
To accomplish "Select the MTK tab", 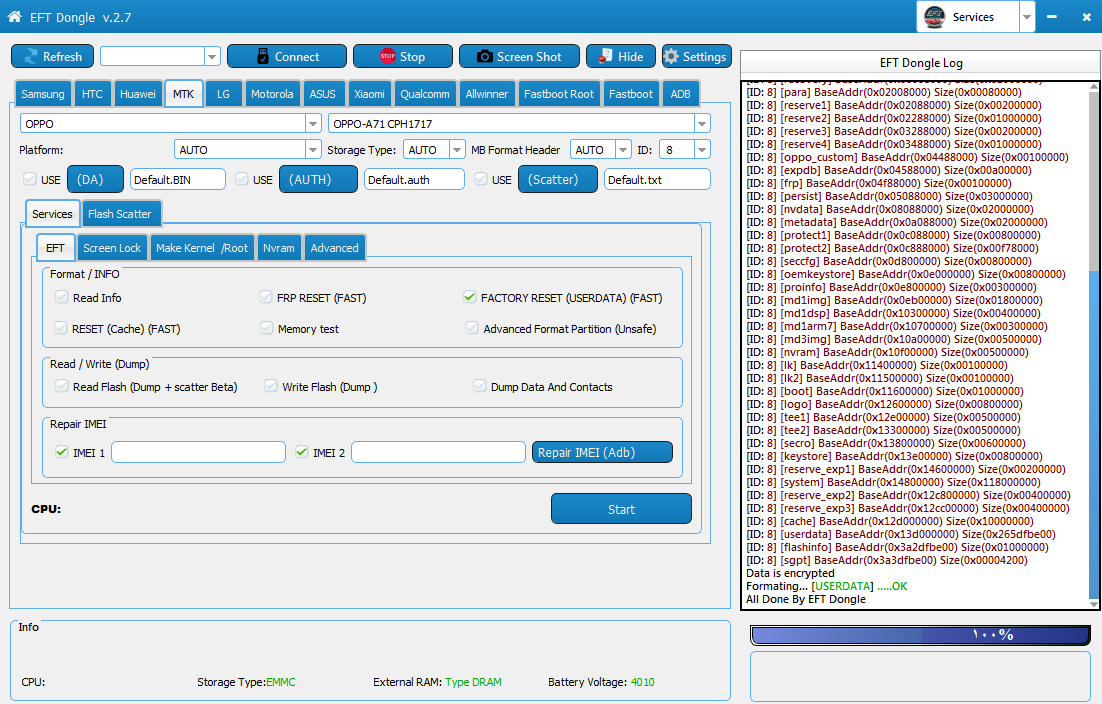I will (x=183, y=93).
